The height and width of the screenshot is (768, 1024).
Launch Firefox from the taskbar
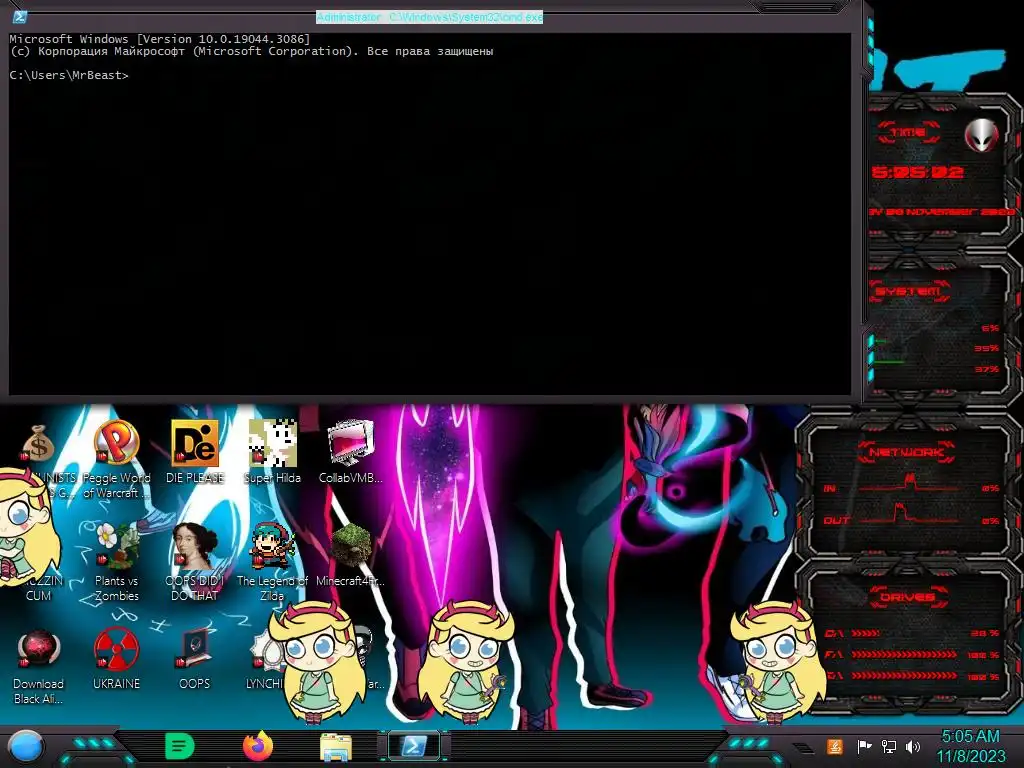258,746
